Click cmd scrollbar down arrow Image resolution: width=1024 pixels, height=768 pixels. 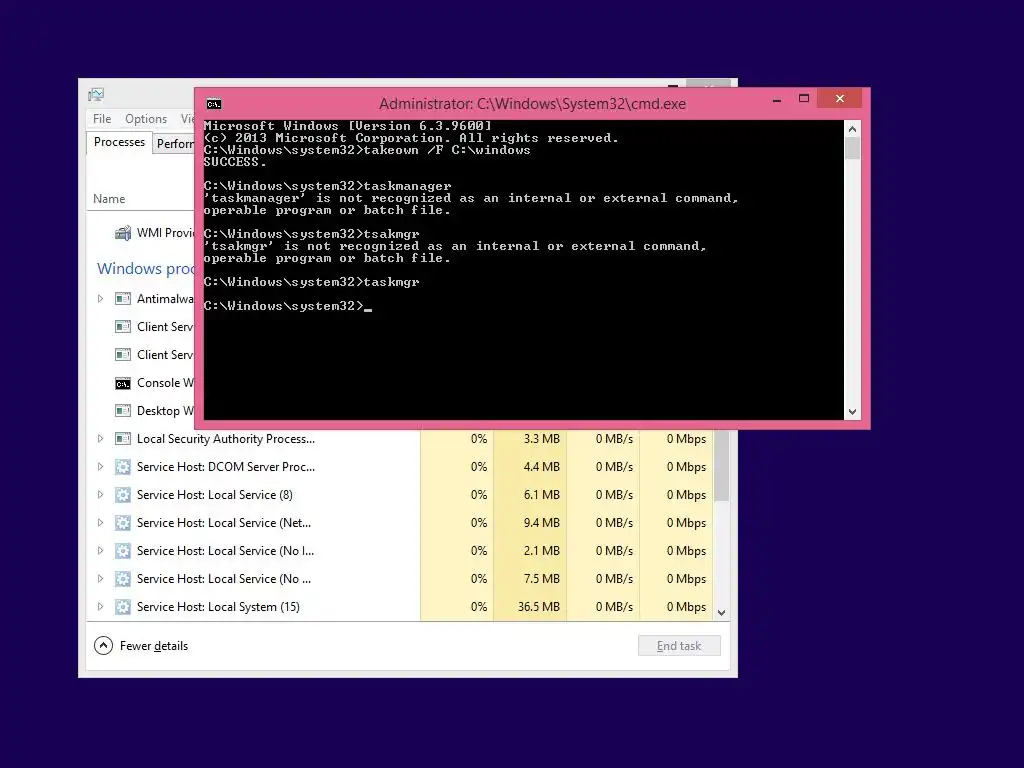tap(852, 411)
